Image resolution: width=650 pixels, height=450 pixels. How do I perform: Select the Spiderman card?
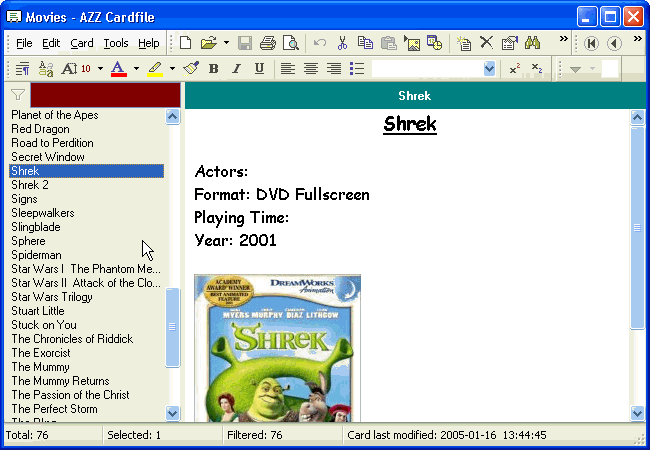tap(86, 255)
